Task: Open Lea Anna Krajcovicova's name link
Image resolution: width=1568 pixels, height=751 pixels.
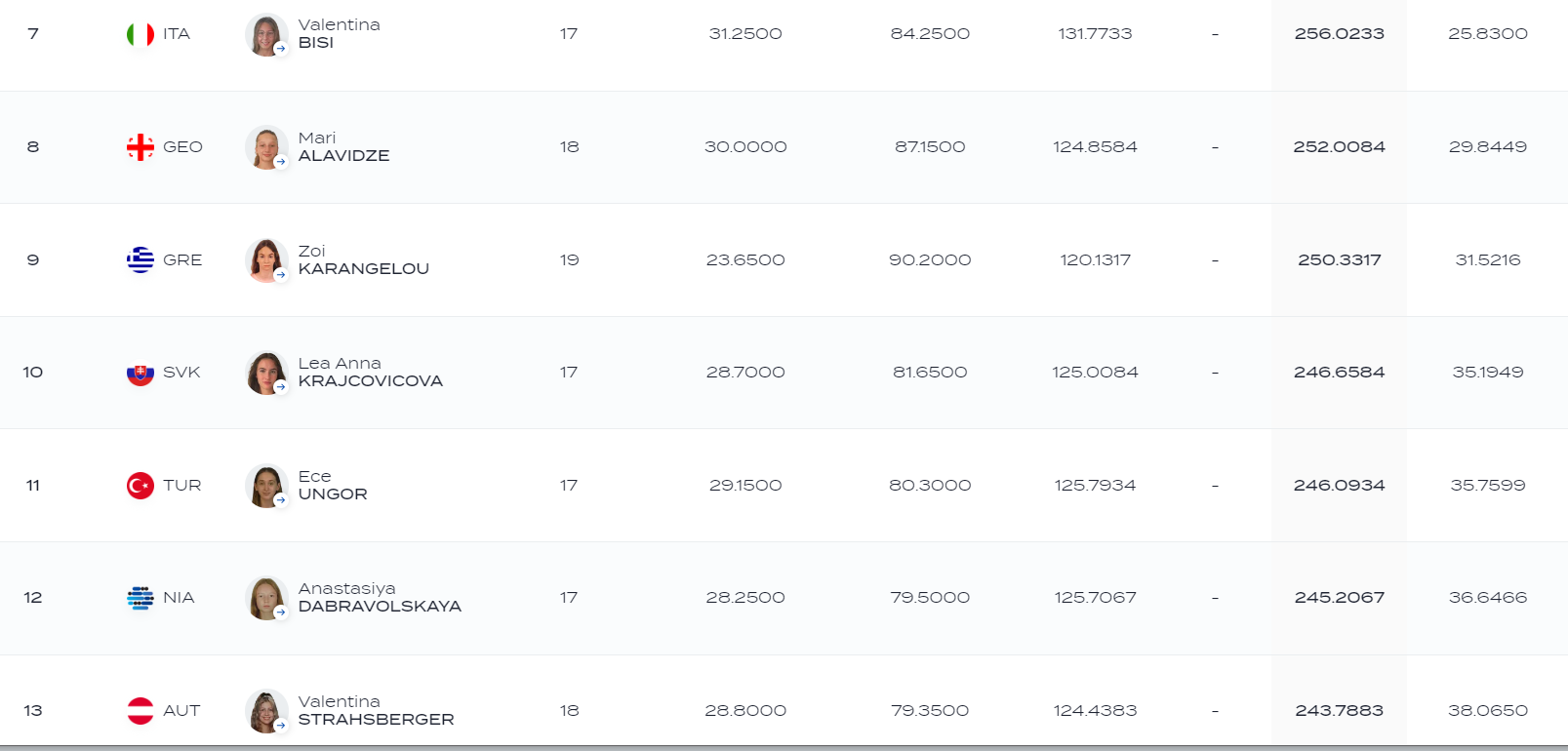Action: point(371,373)
